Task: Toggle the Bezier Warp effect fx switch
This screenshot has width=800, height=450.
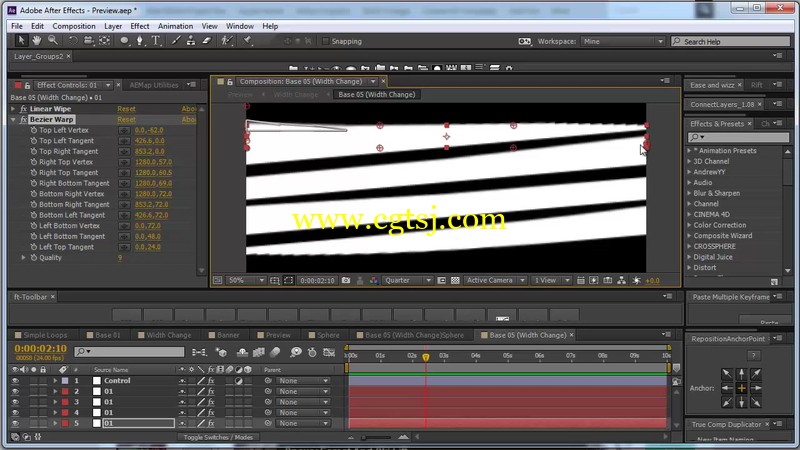Action: [x=23, y=119]
